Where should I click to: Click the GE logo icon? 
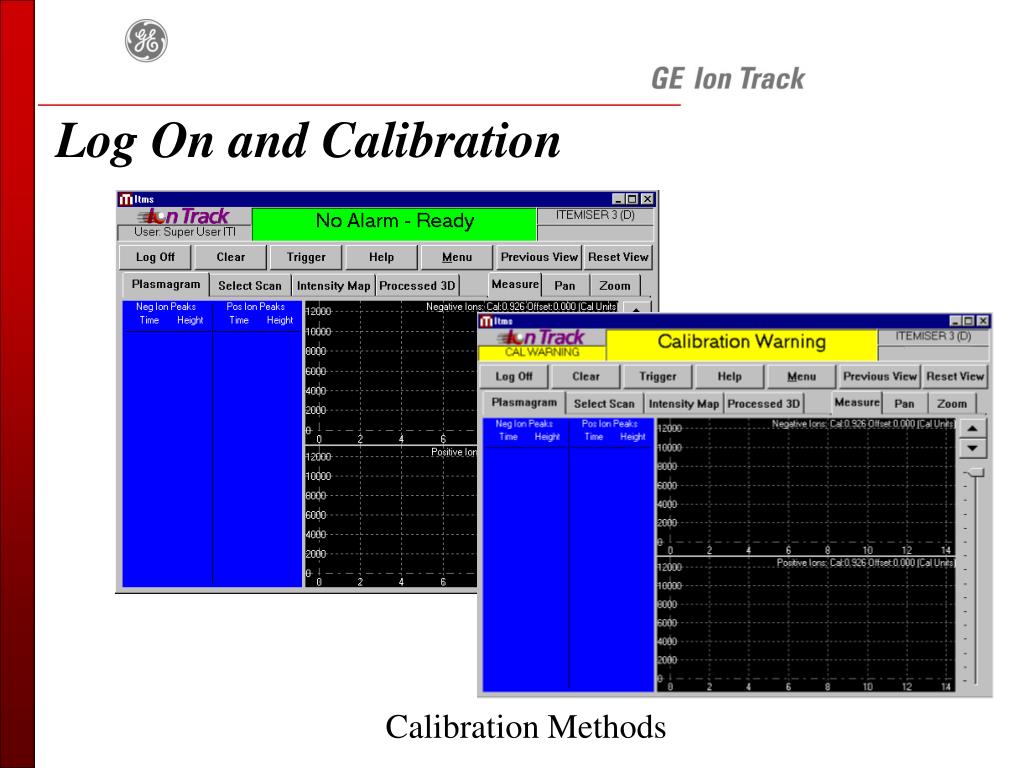pos(146,40)
